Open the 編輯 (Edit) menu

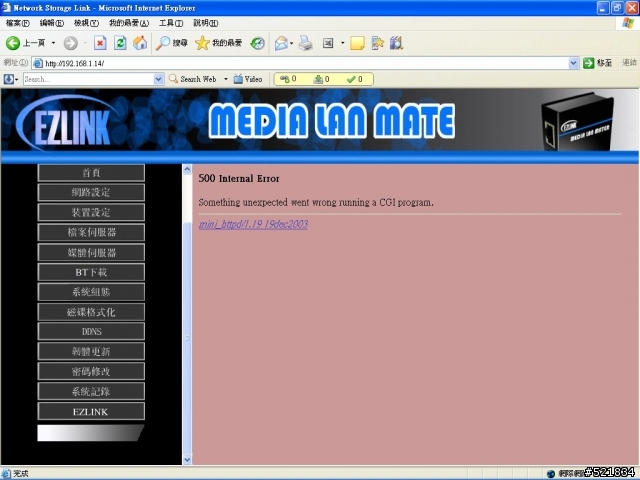[x=51, y=23]
